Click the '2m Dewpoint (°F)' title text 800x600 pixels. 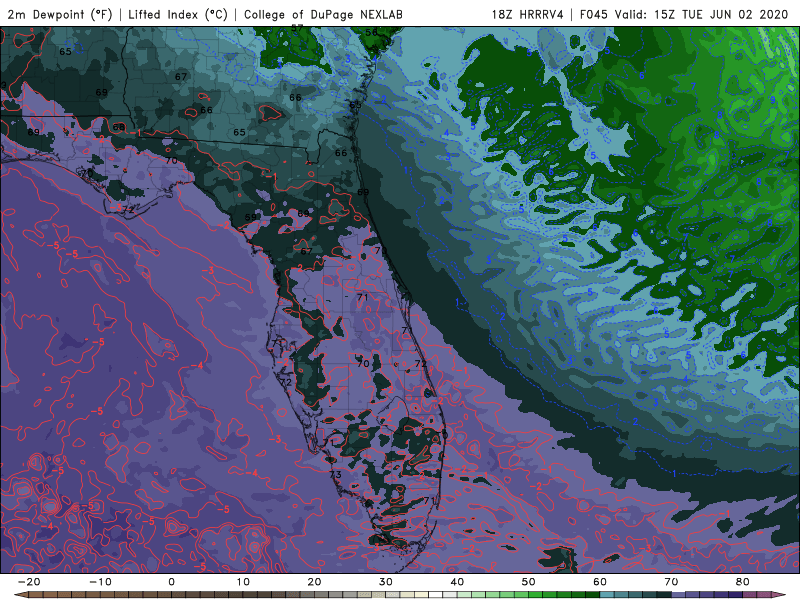(60, 14)
